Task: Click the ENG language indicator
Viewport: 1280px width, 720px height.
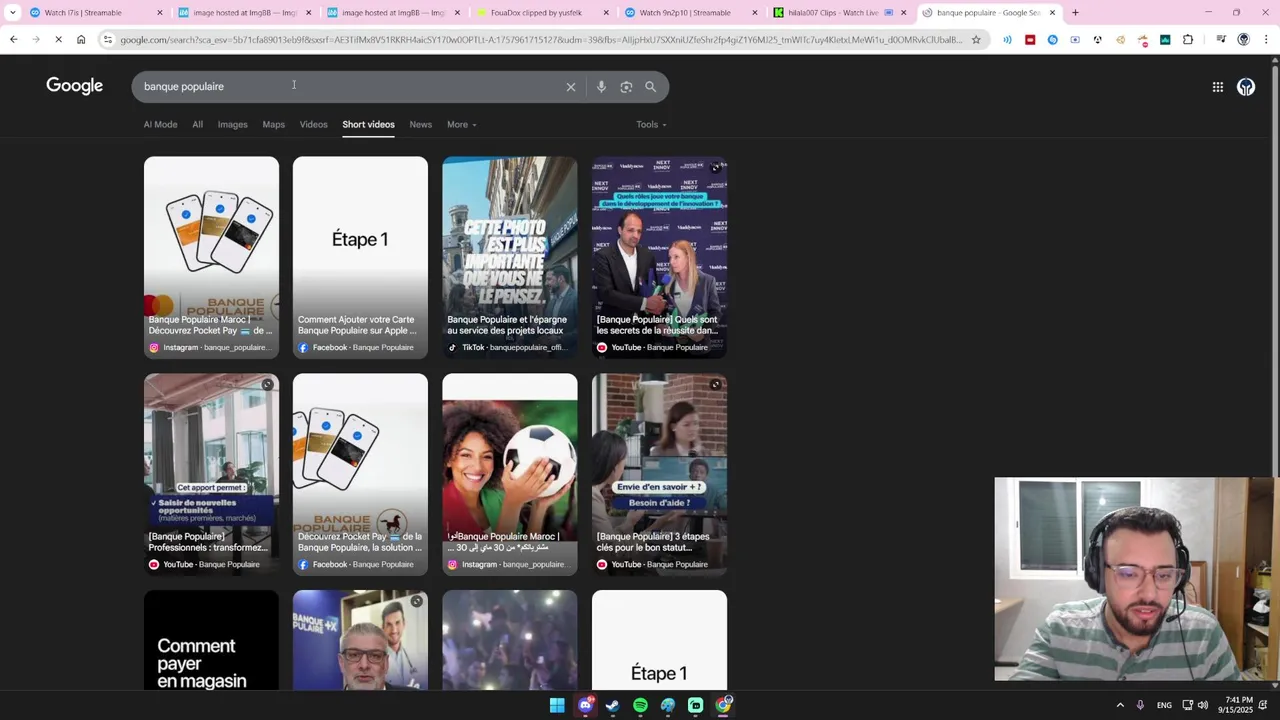Action: point(1164,705)
